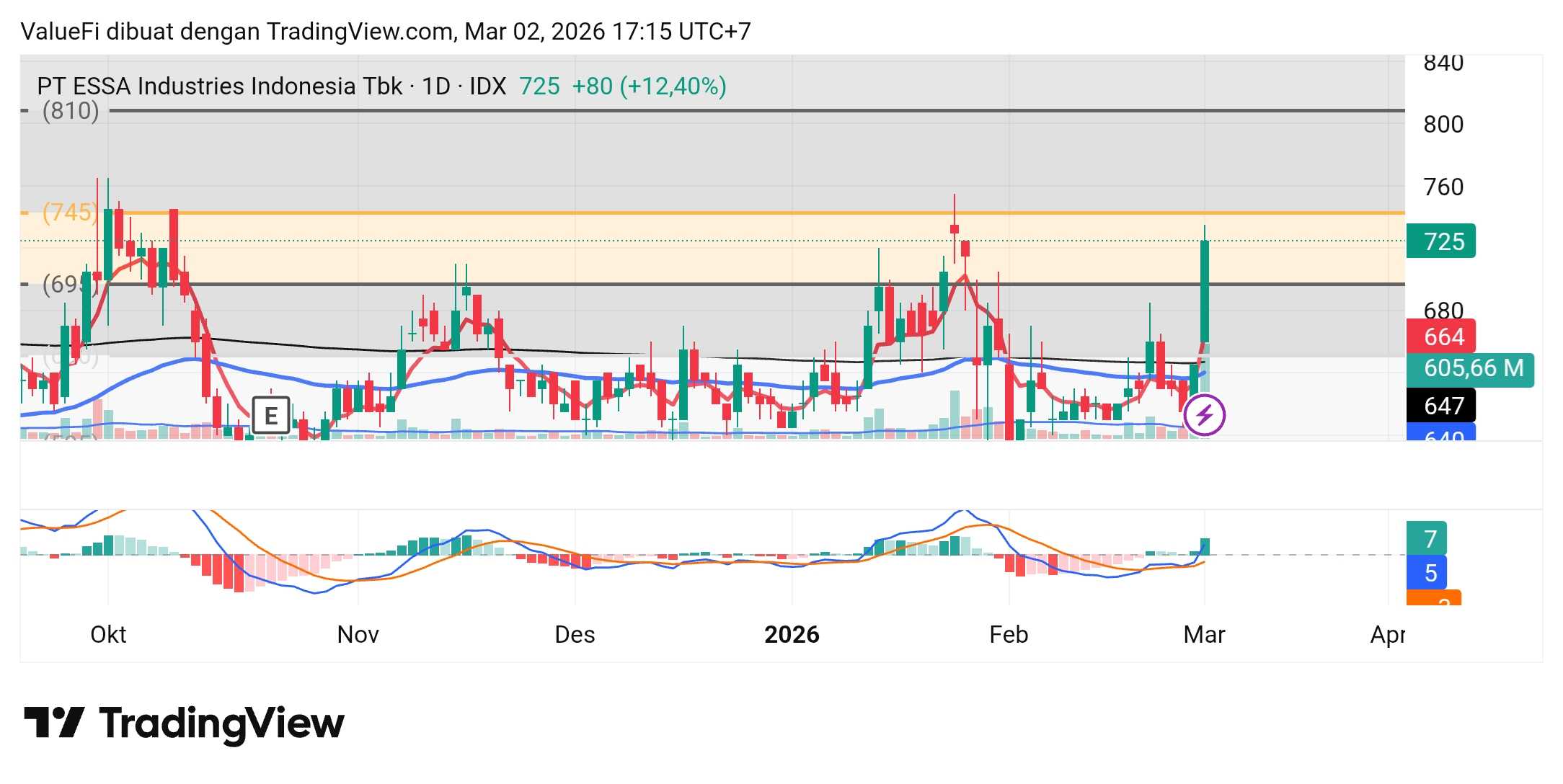Click the blue MACD value 5 label
The image size is (1563, 784).
(x=1426, y=573)
